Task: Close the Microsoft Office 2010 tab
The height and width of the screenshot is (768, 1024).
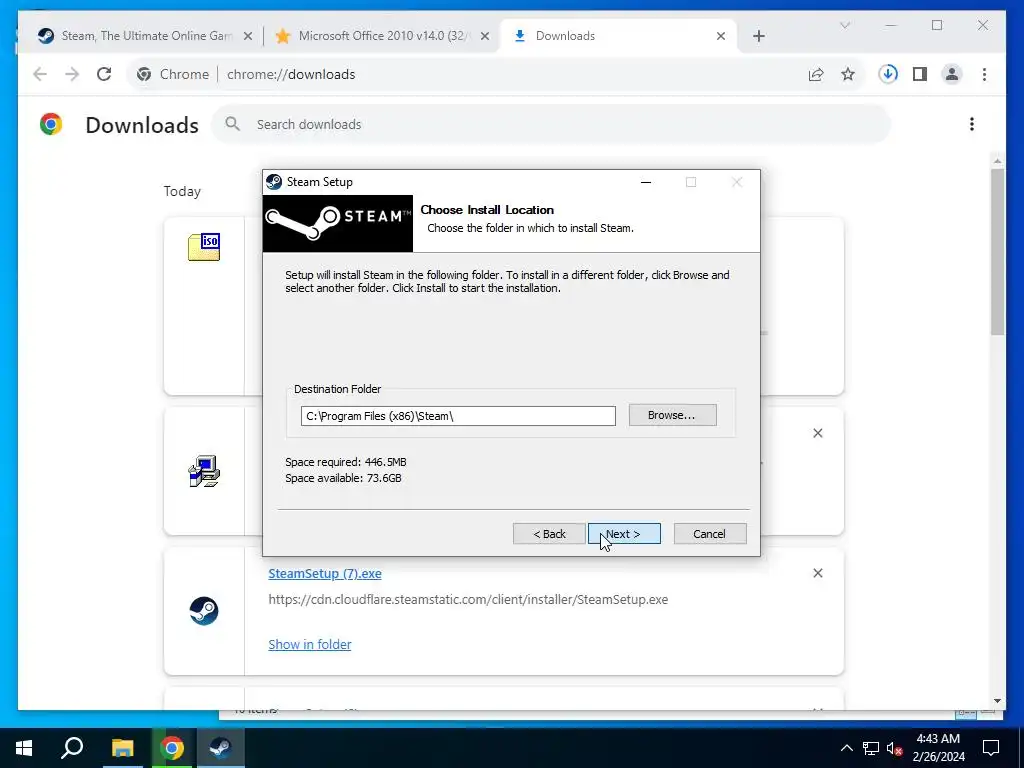Action: (485, 37)
